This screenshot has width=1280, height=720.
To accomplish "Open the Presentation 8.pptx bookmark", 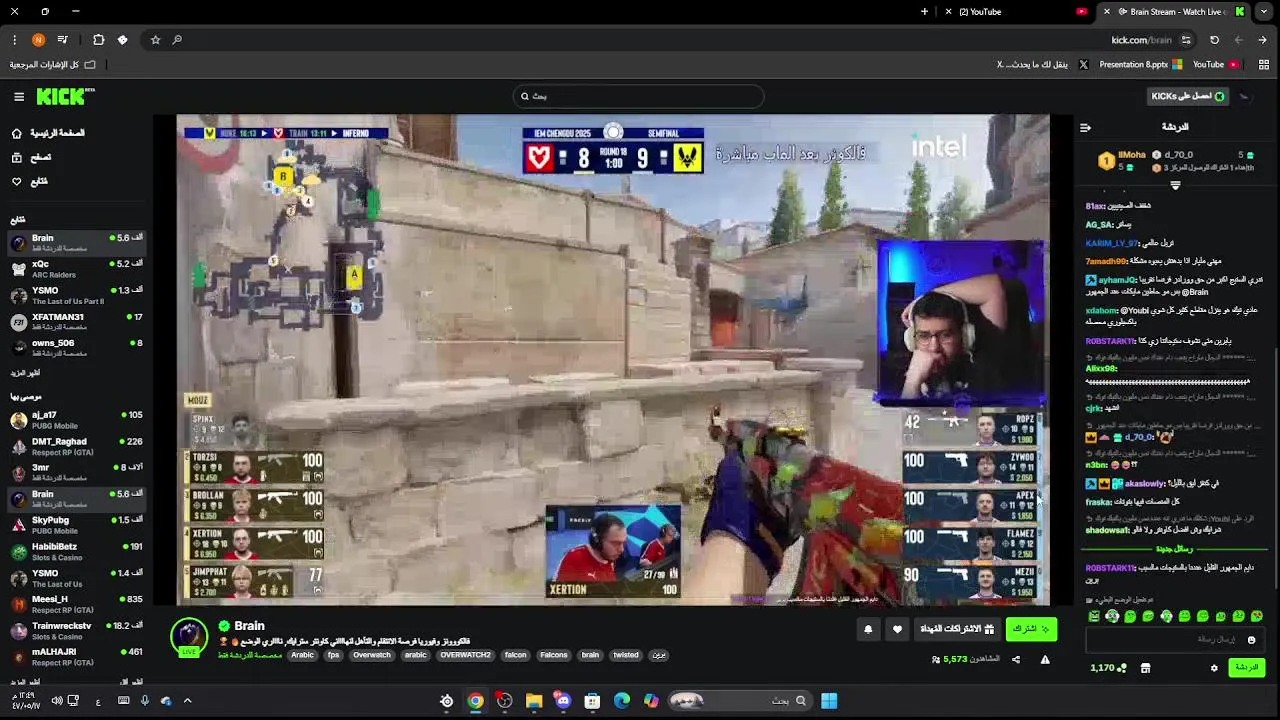I will (1141, 65).
